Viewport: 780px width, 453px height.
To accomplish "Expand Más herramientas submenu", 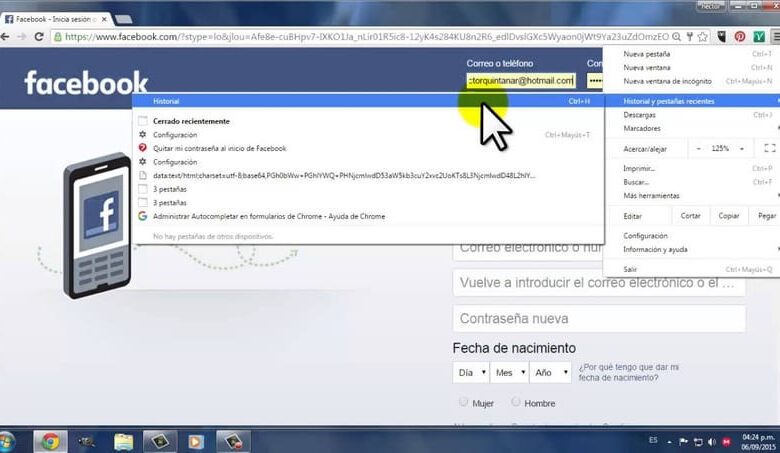I will (691, 196).
